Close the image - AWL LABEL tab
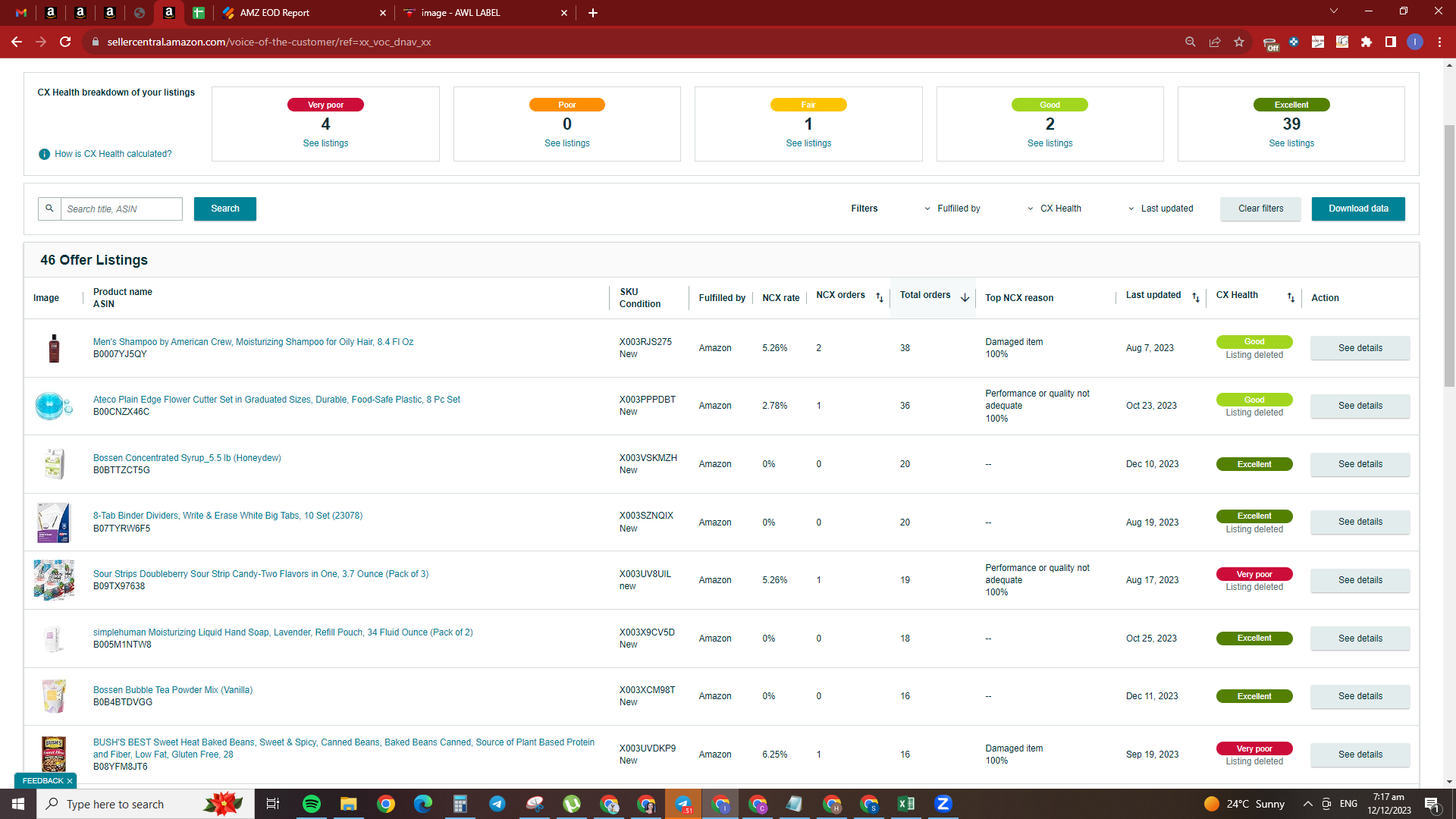Screen dimensions: 1456x819 point(564,13)
